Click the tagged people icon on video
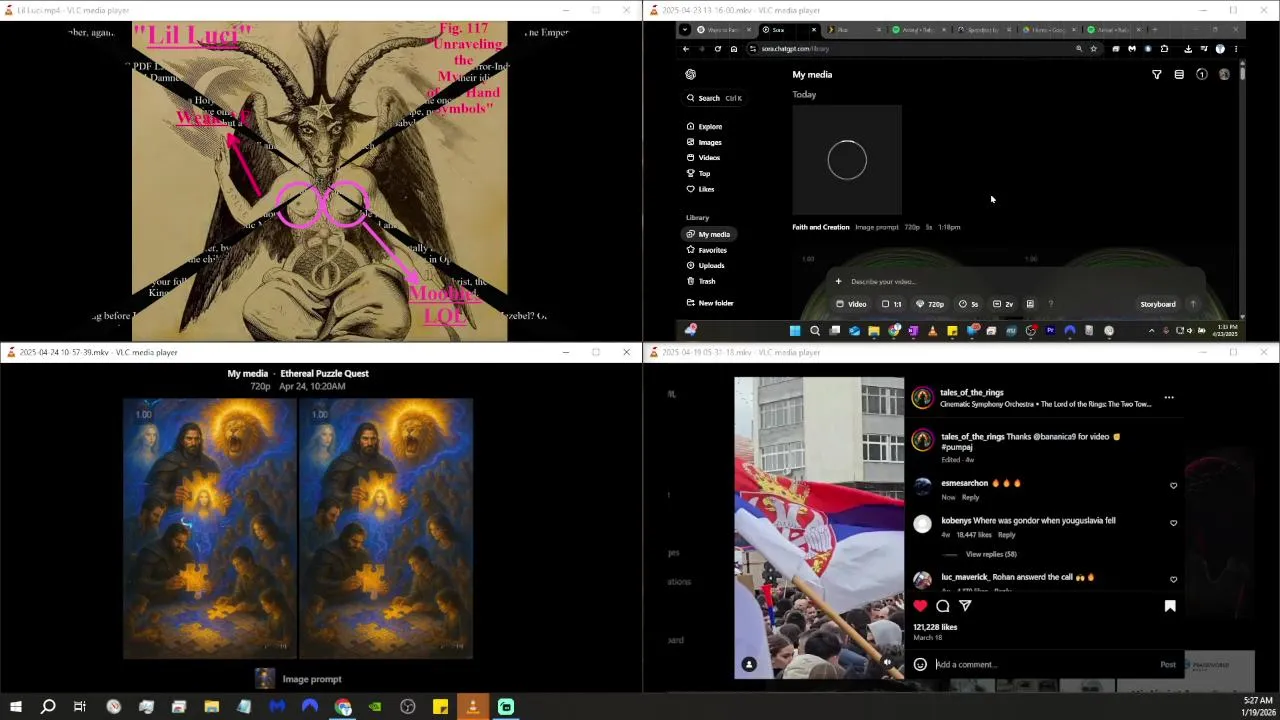The image size is (1280, 720). tap(749, 664)
